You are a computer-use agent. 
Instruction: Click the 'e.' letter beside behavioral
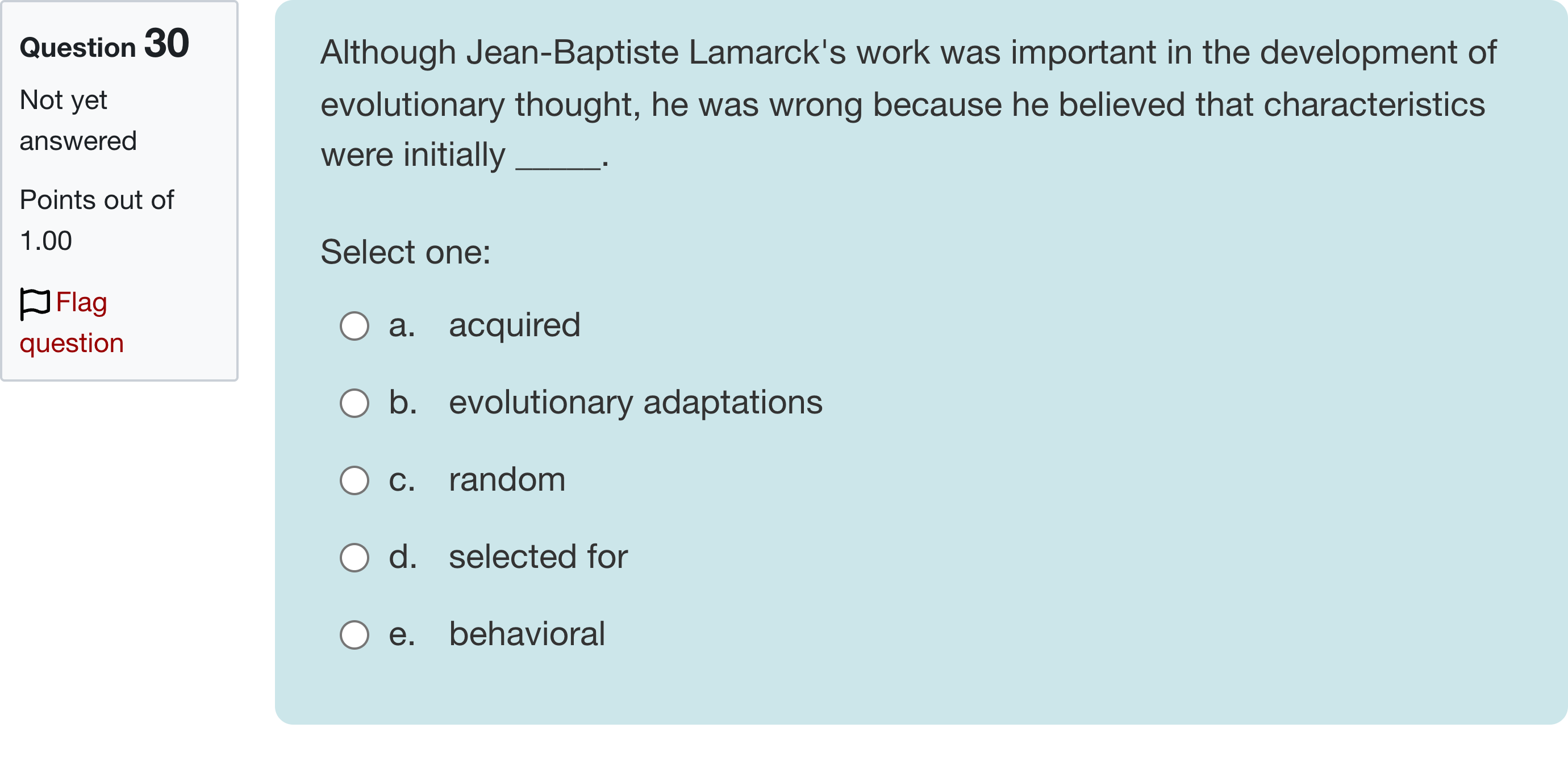[402, 634]
